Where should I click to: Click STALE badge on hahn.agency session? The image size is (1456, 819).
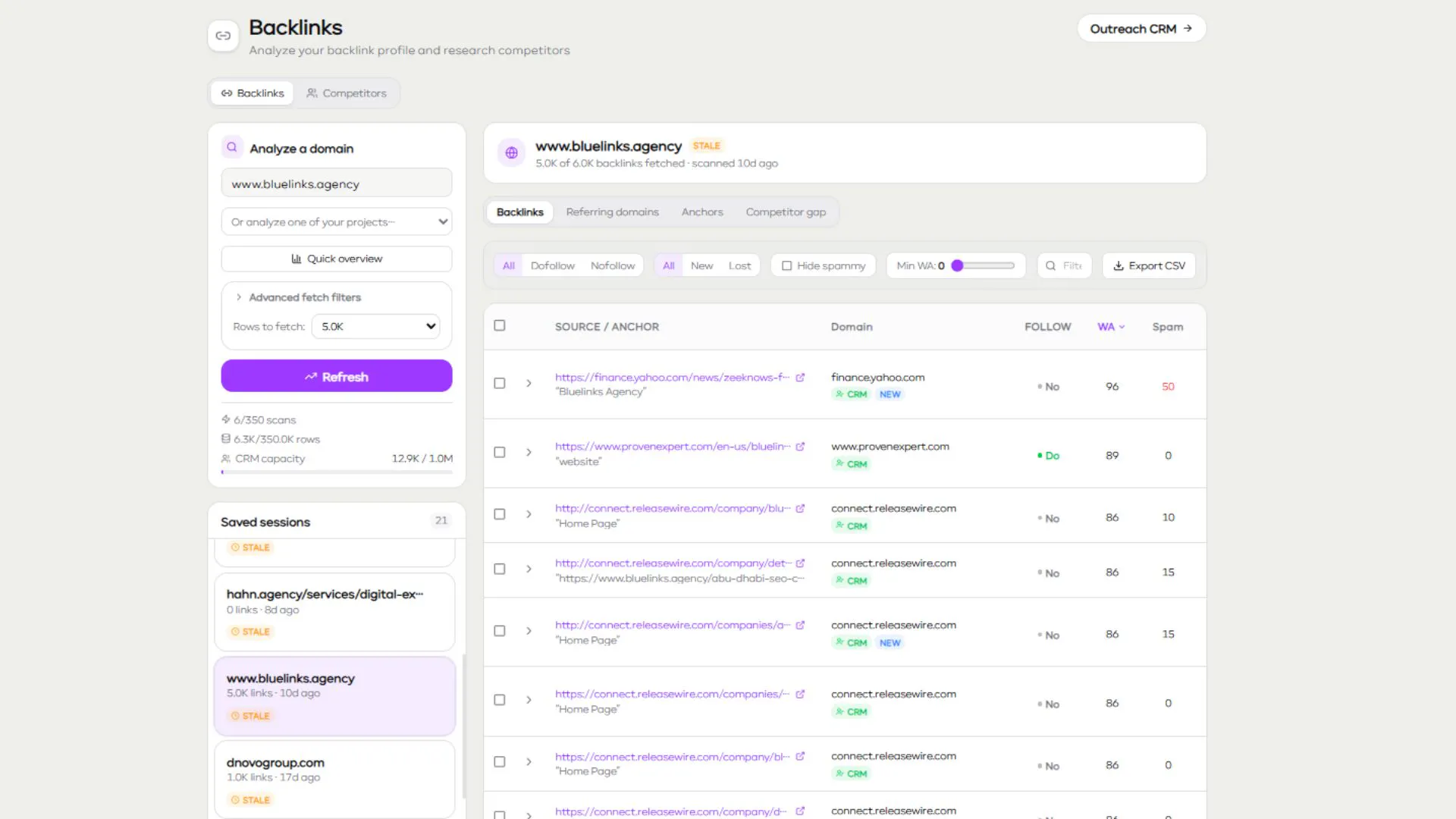pyautogui.click(x=250, y=632)
